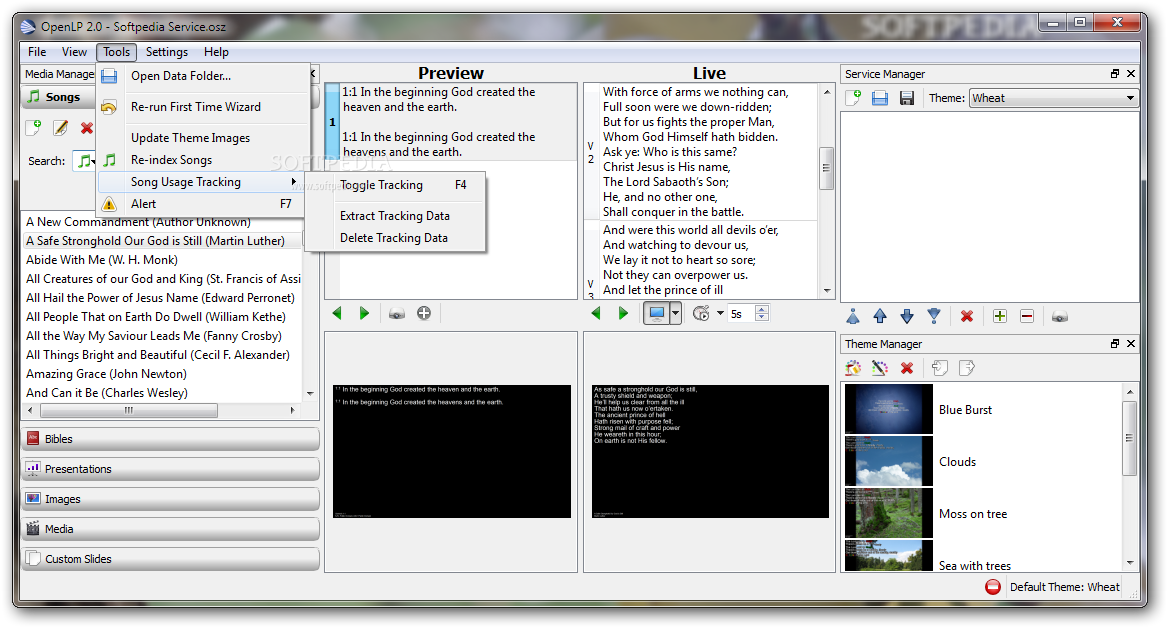Screen dimensions: 1168x628
Task: Open the loop options dropdown arrow
Action: pyautogui.click(x=720, y=314)
